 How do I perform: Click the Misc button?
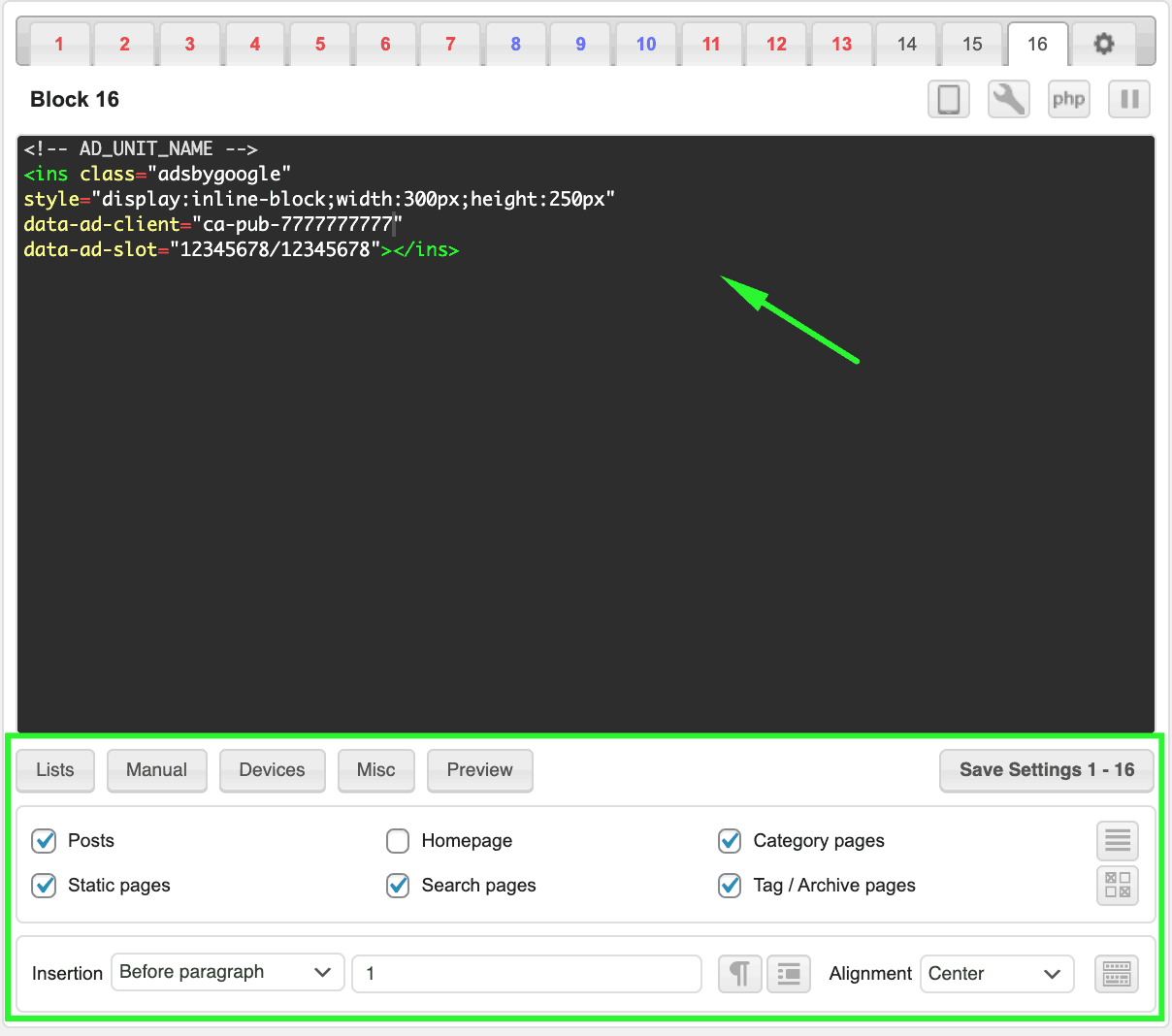[x=376, y=770]
